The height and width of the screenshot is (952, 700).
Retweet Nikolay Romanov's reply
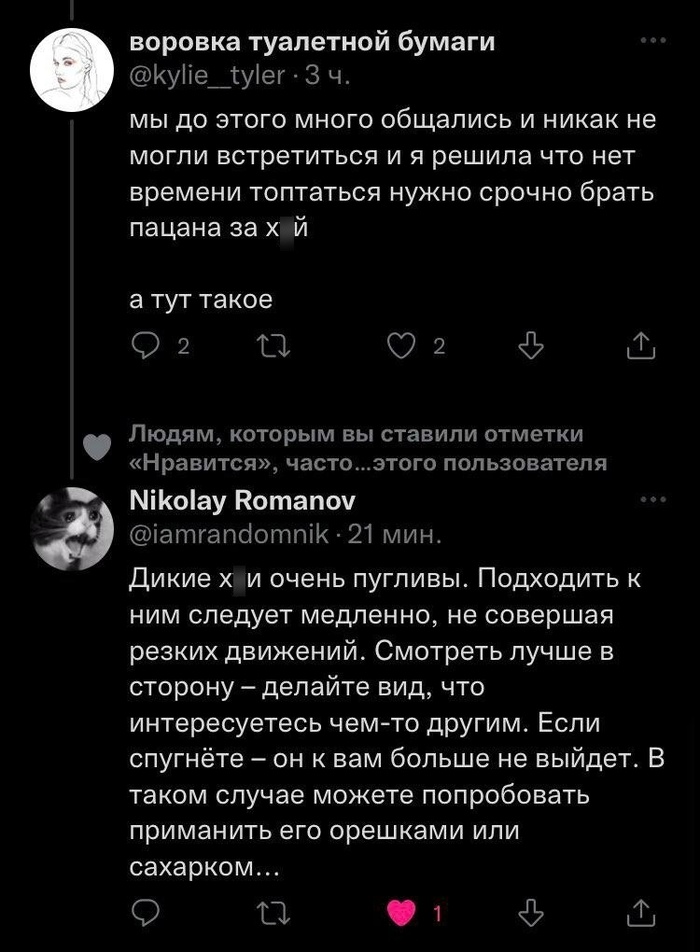[x=270, y=912]
